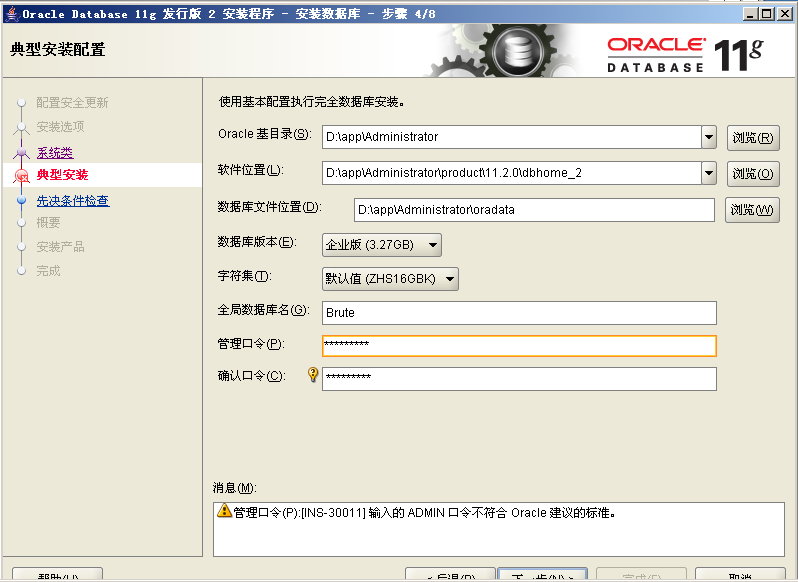
Task: Click the 字符集(T) label
Action: pyautogui.click(x=245, y=276)
